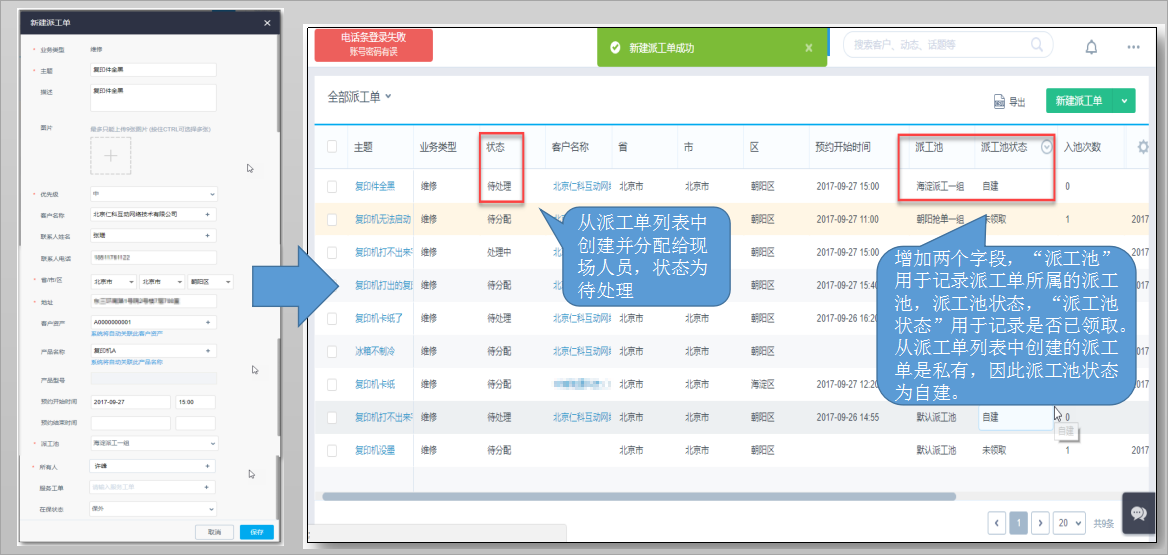Click the horizontal table scrollbar
The height and width of the screenshot is (555, 1168).
(640, 496)
